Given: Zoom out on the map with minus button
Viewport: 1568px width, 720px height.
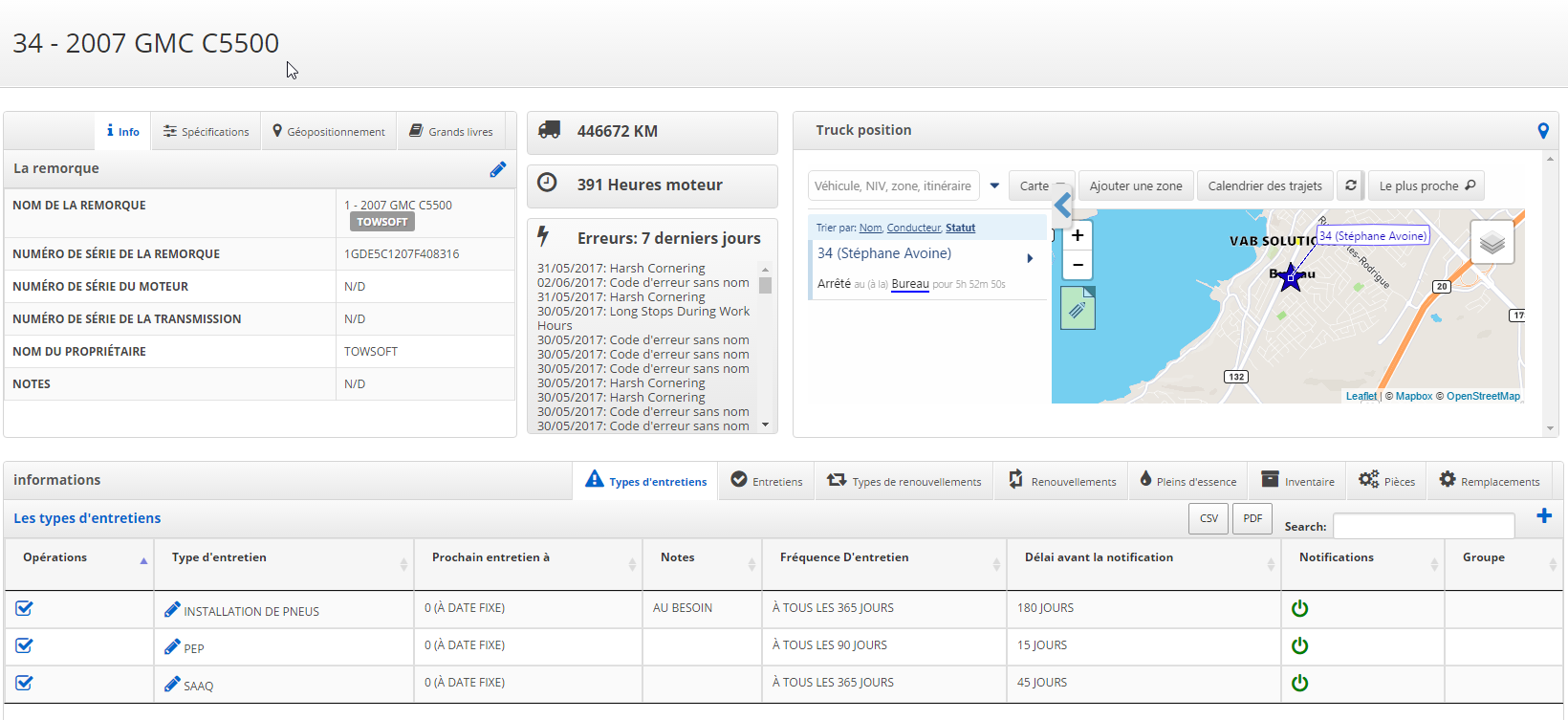Looking at the screenshot, I should [1078, 265].
